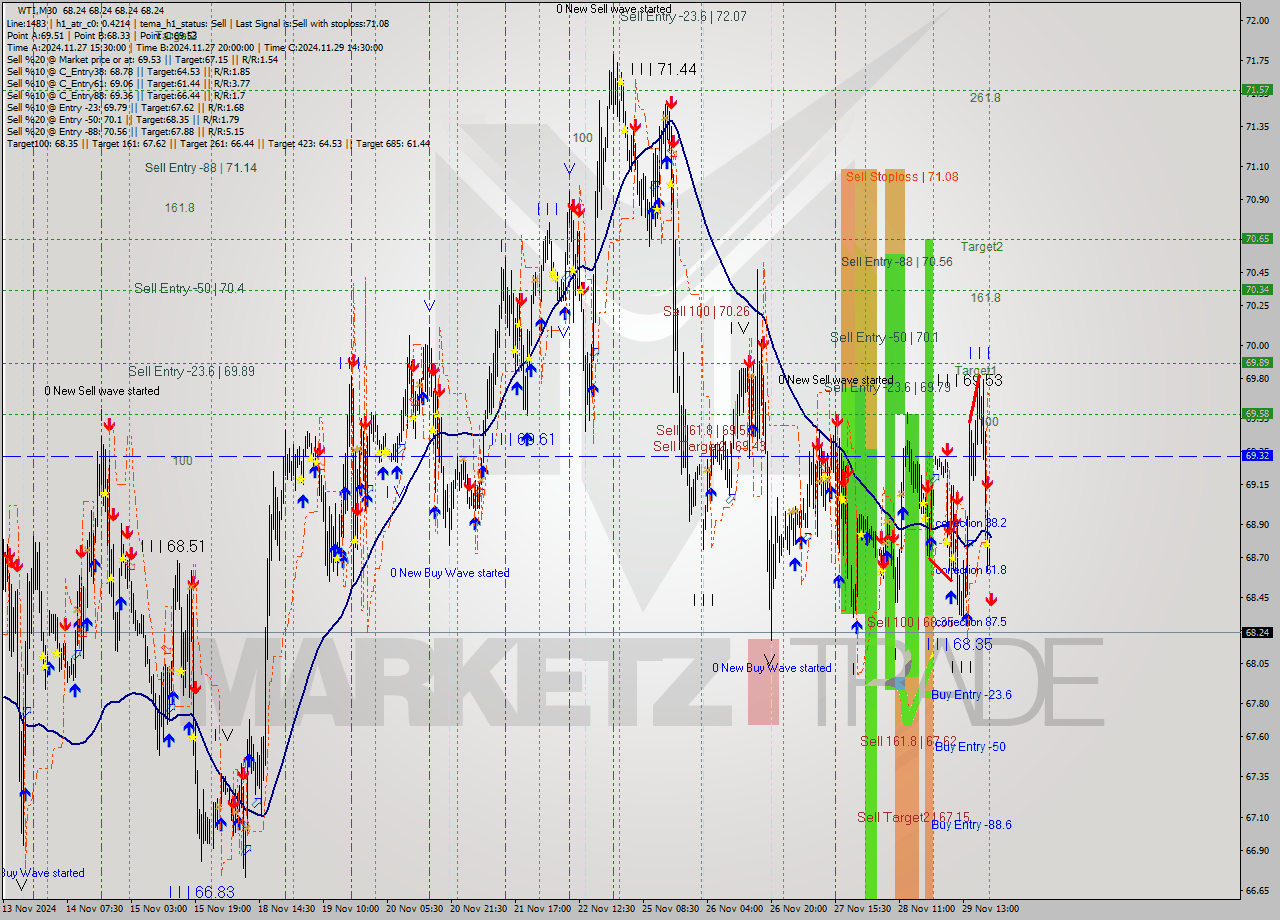The image size is (1280, 920).
Task: Click the green 71.57 price tag on axis
Action: (x=1257, y=90)
